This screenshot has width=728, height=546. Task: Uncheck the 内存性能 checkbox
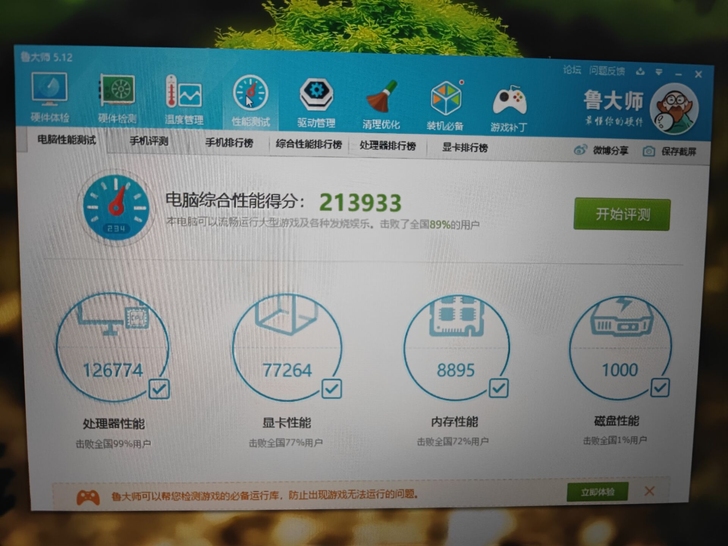point(498,388)
